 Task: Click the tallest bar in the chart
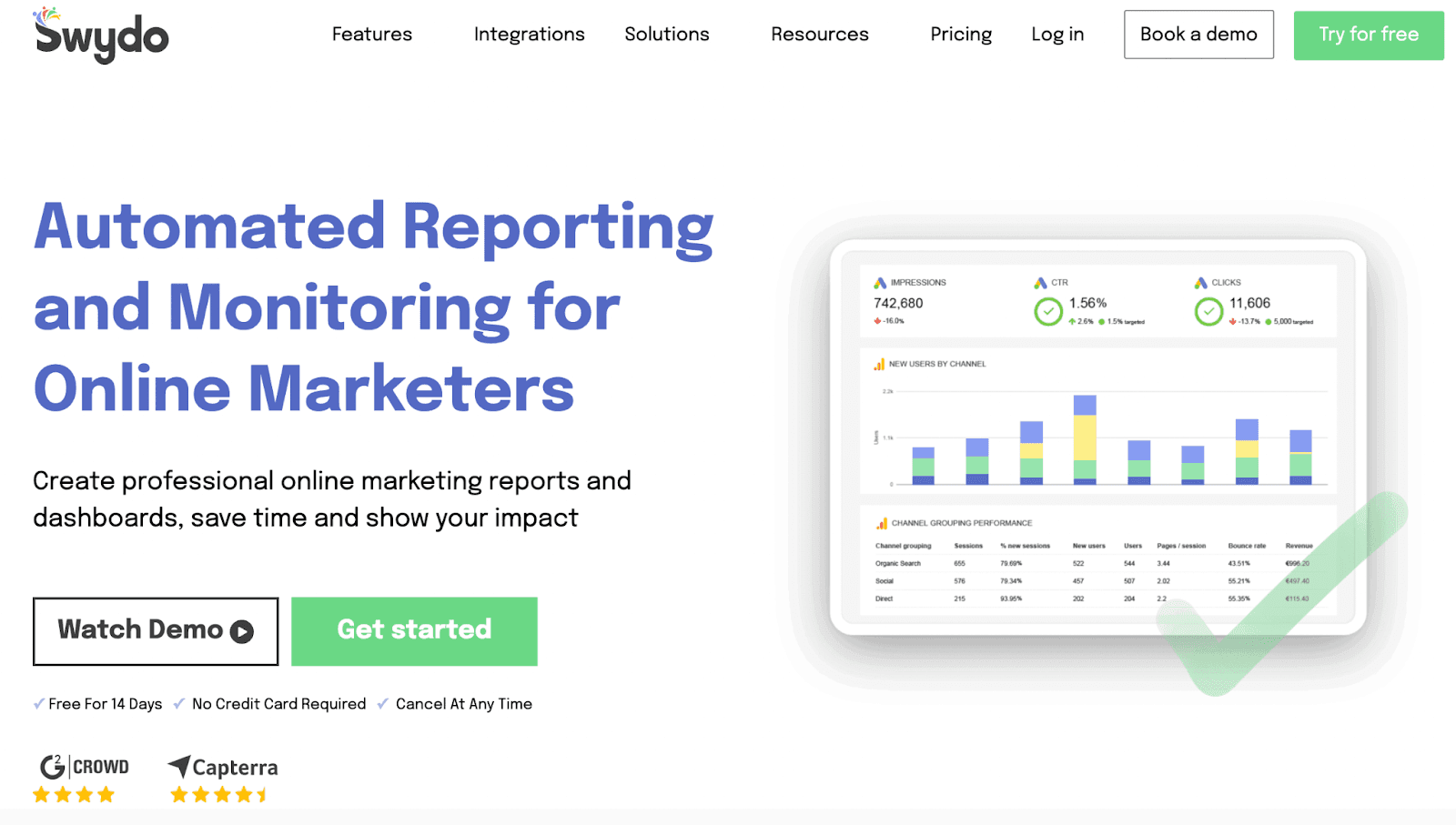pos(1085,439)
